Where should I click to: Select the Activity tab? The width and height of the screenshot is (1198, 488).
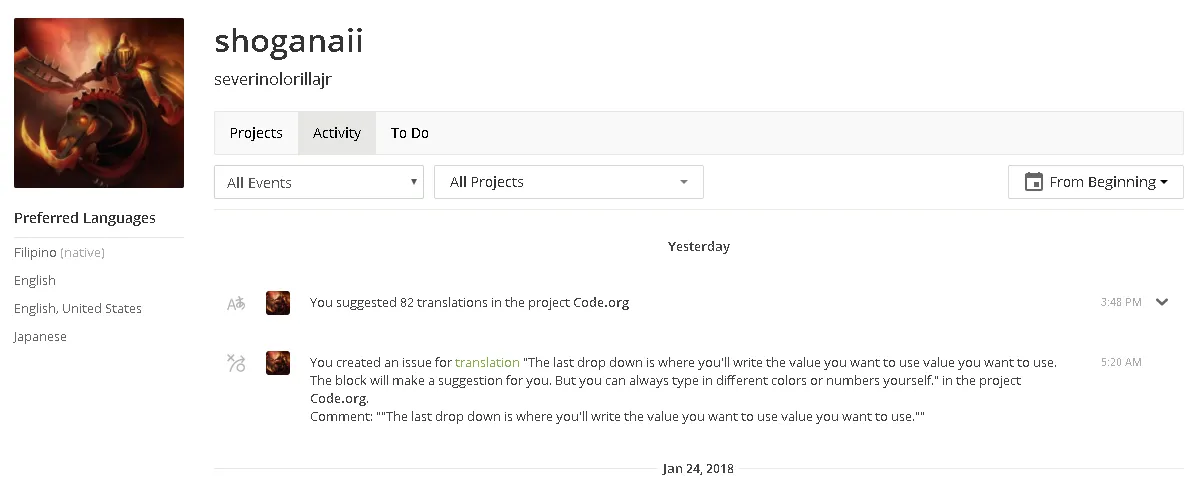337,133
